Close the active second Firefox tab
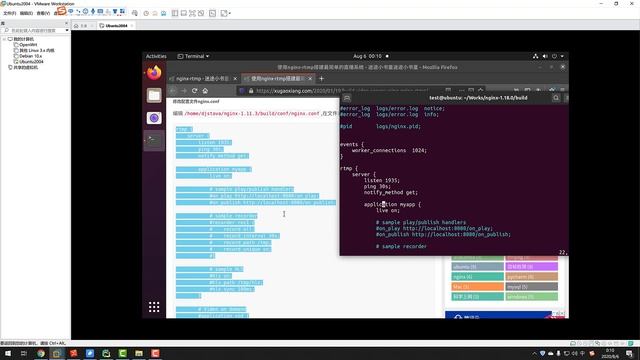The image size is (640, 360). [x=310, y=78]
